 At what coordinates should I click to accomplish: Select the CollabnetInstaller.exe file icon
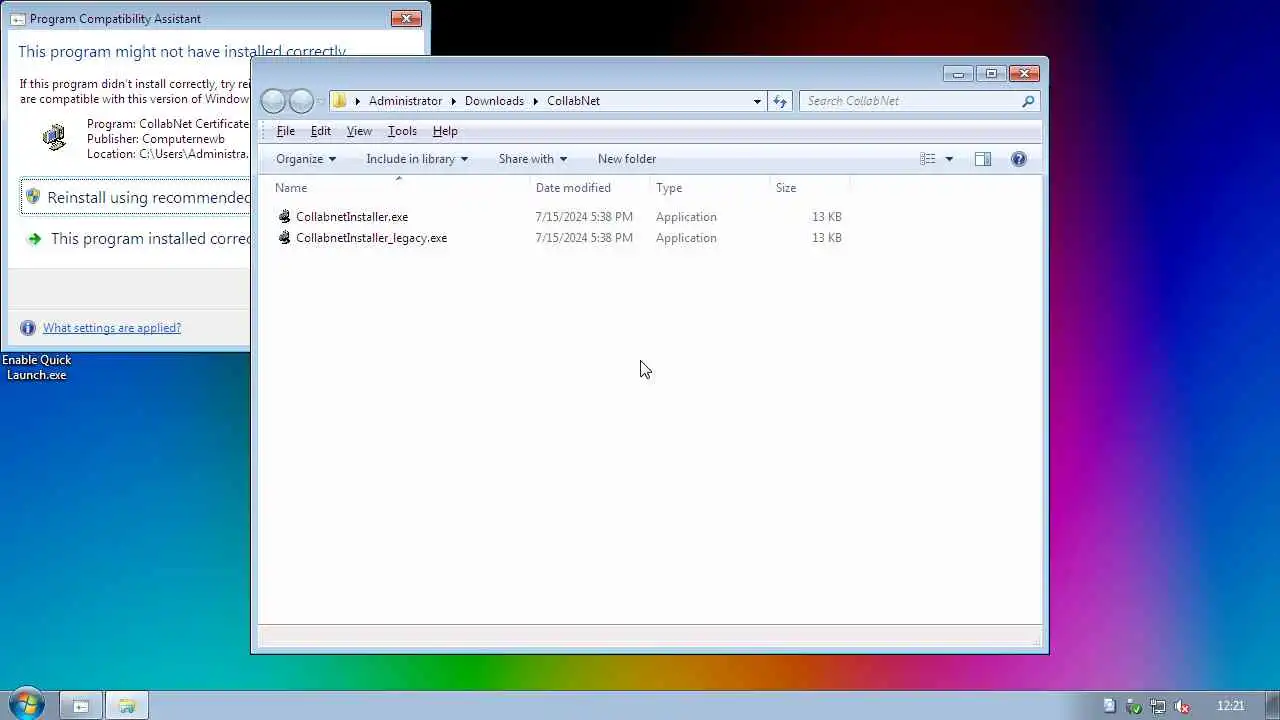tap(284, 217)
